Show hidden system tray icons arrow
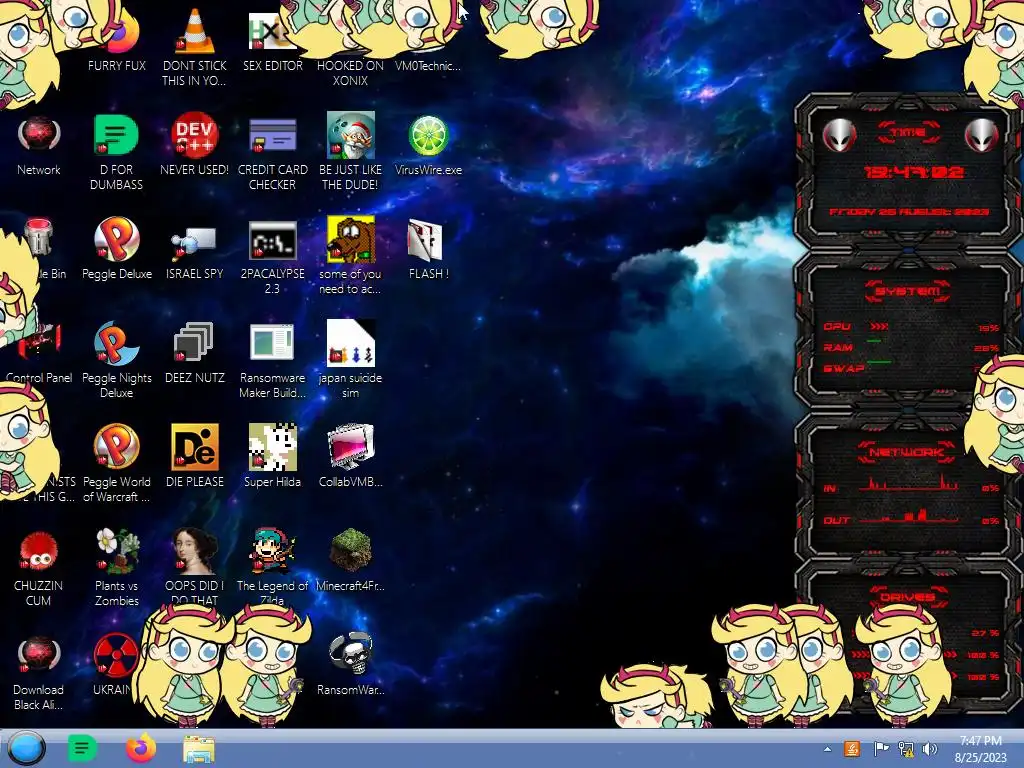The height and width of the screenshot is (768, 1024). click(827, 750)
